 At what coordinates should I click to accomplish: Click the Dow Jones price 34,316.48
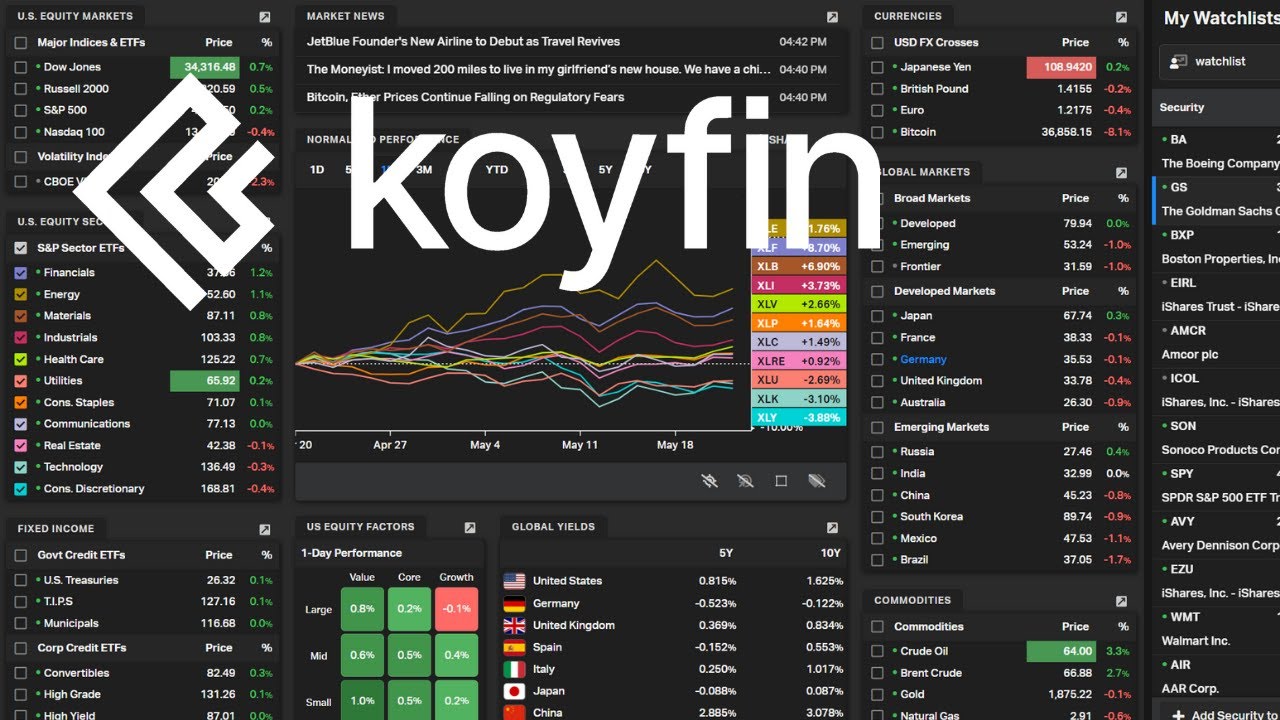pyautogui.click(x=205, y=67)
